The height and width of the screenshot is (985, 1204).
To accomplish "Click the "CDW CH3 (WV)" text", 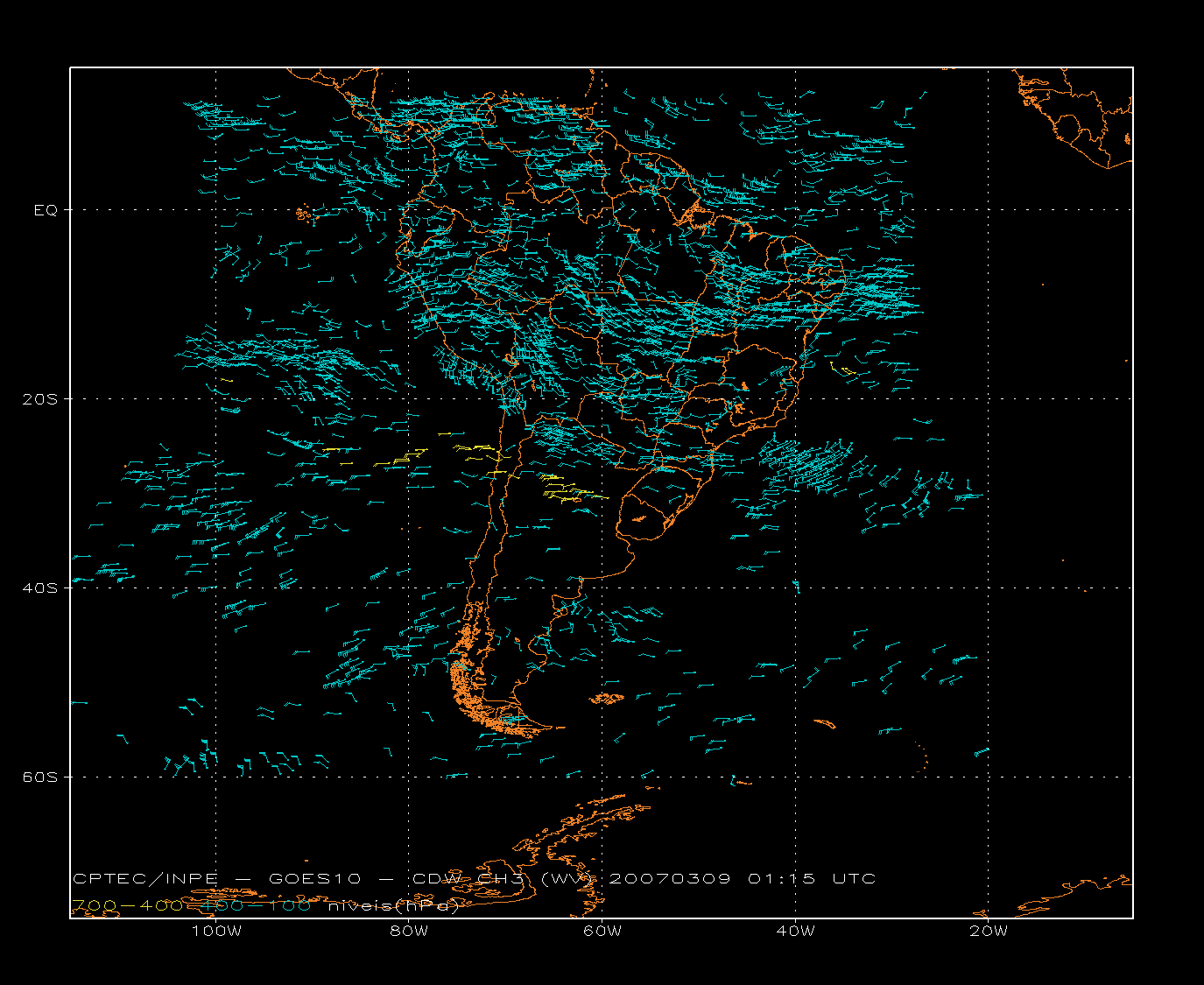I will pos(504,879).
